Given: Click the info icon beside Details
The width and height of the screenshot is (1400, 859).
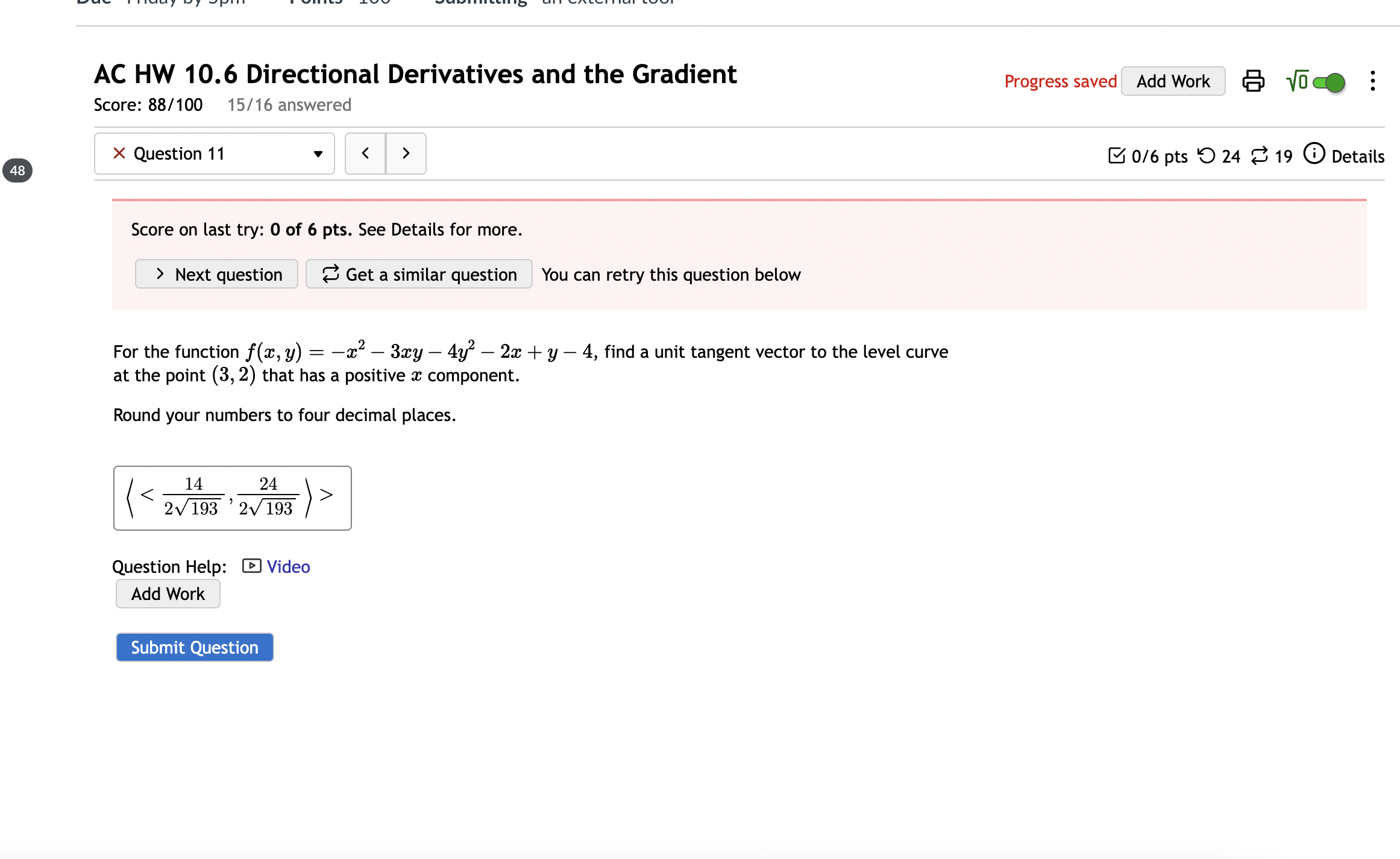Looking at the screenshot, I should (x=1314, y=155).
